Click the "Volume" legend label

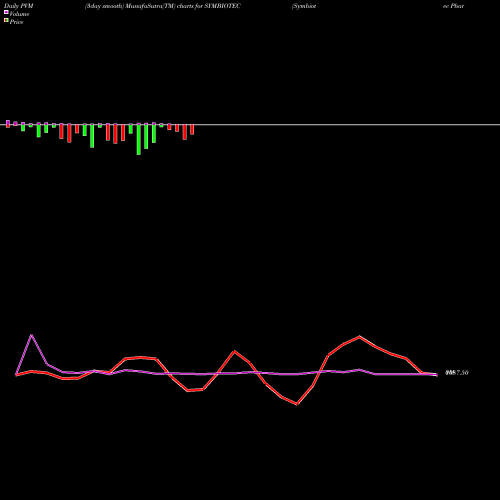[19, 14]
